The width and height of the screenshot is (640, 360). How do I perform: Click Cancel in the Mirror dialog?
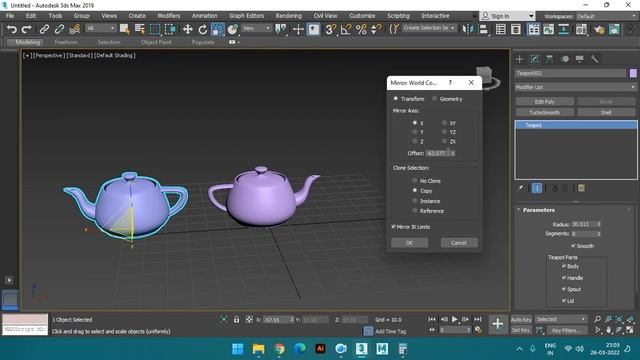pyautogui.click(x=459, y=243)
